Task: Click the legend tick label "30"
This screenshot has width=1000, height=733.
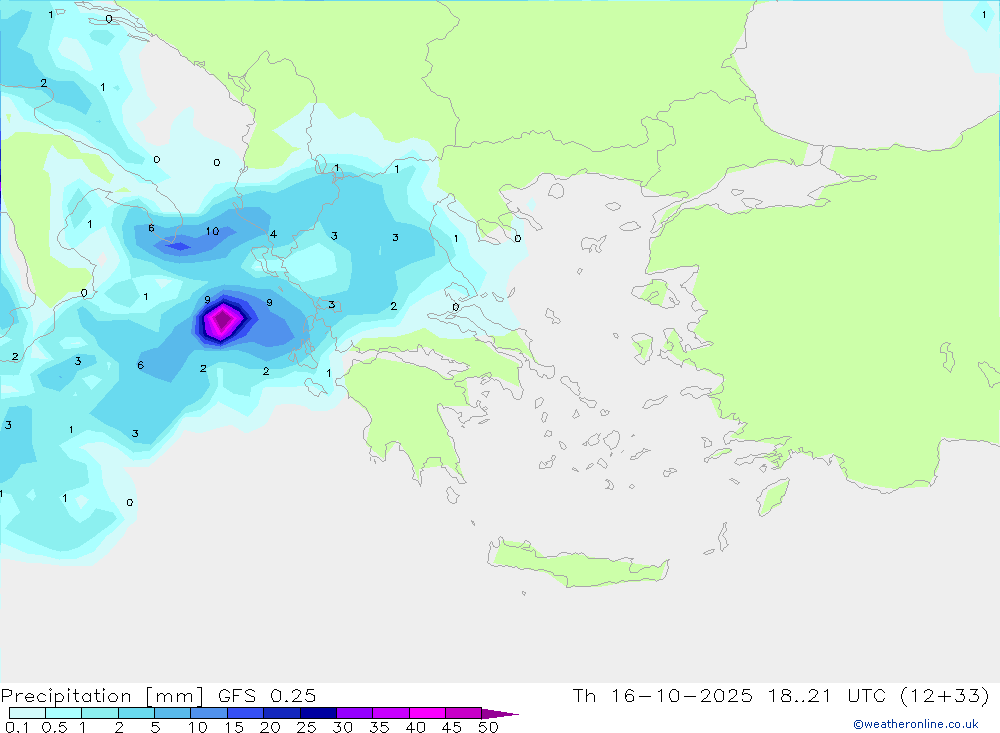Action: tap(343, 727)
